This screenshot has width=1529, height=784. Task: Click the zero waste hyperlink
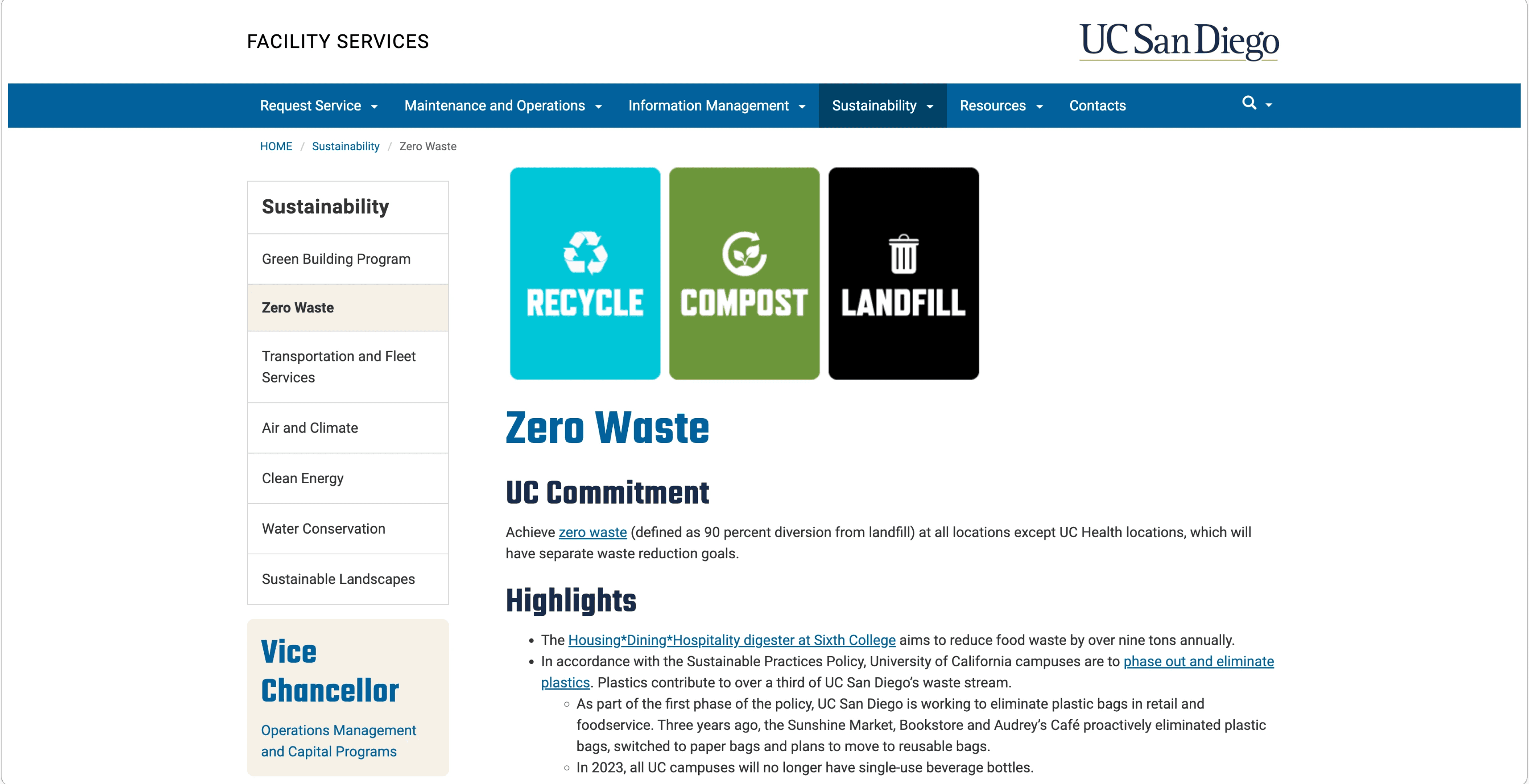[x=592, y=532]
